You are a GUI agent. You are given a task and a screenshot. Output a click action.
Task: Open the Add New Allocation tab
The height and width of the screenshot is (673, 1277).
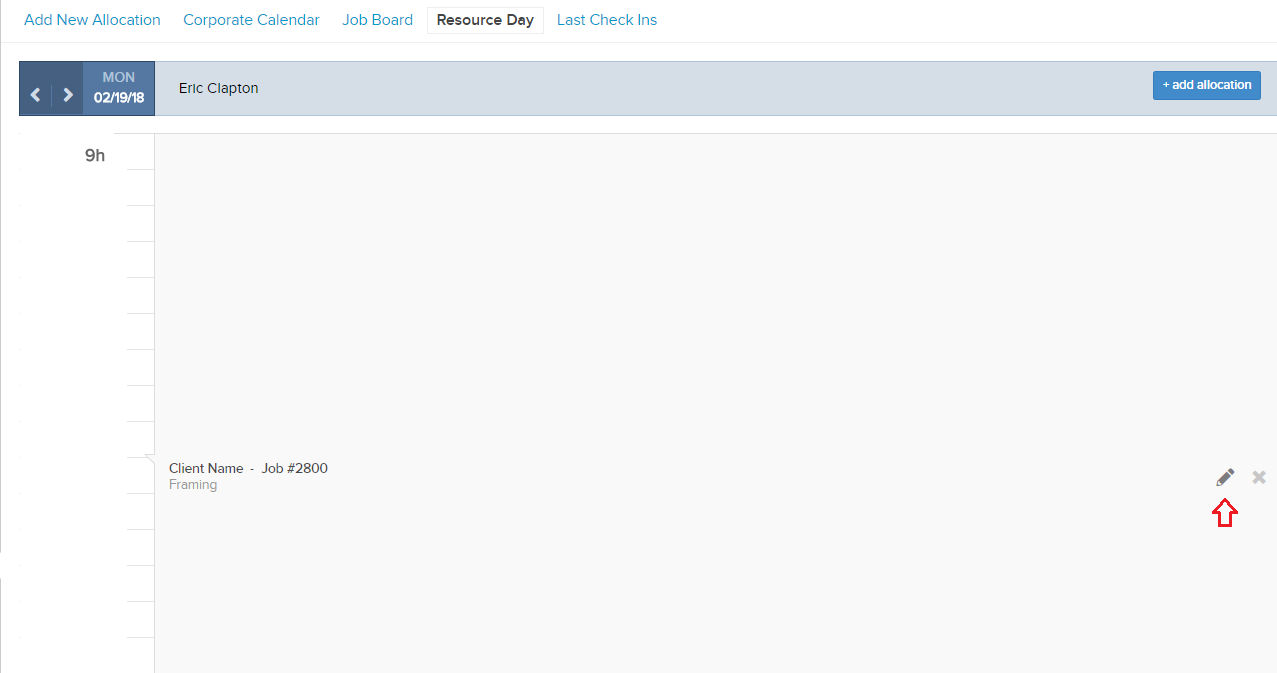point(92,20)
